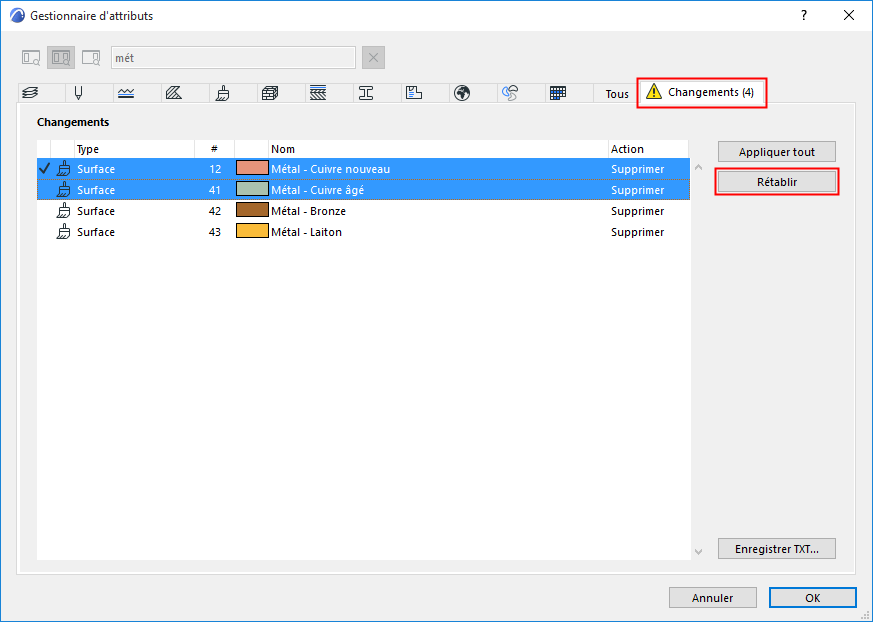Screen dimensions: 873x622
Task: Click Supprimer action on Laiton row
Action: (x=637, y=232)
